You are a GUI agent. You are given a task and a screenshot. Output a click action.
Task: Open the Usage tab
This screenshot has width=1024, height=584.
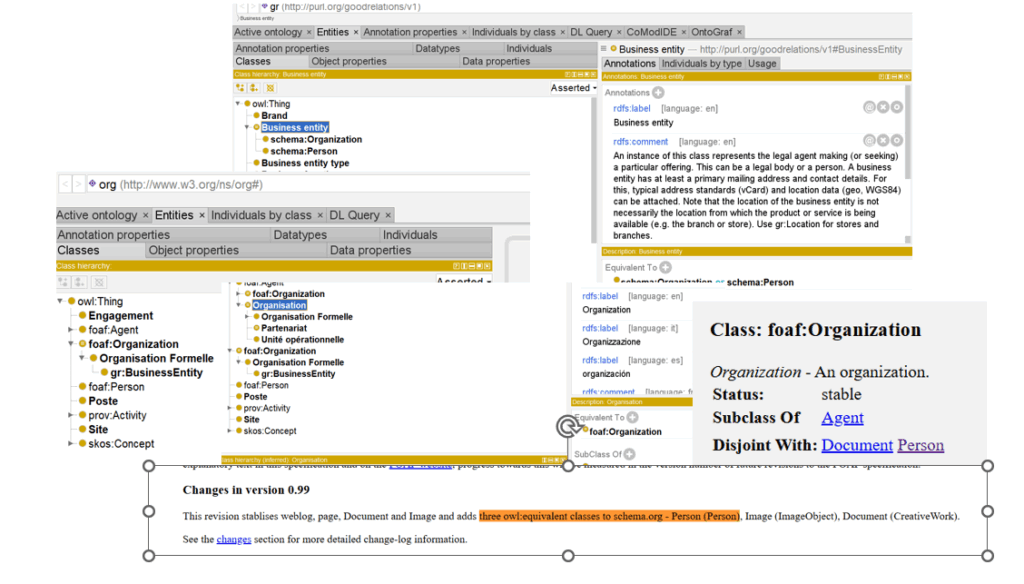(x=762, y=63)
